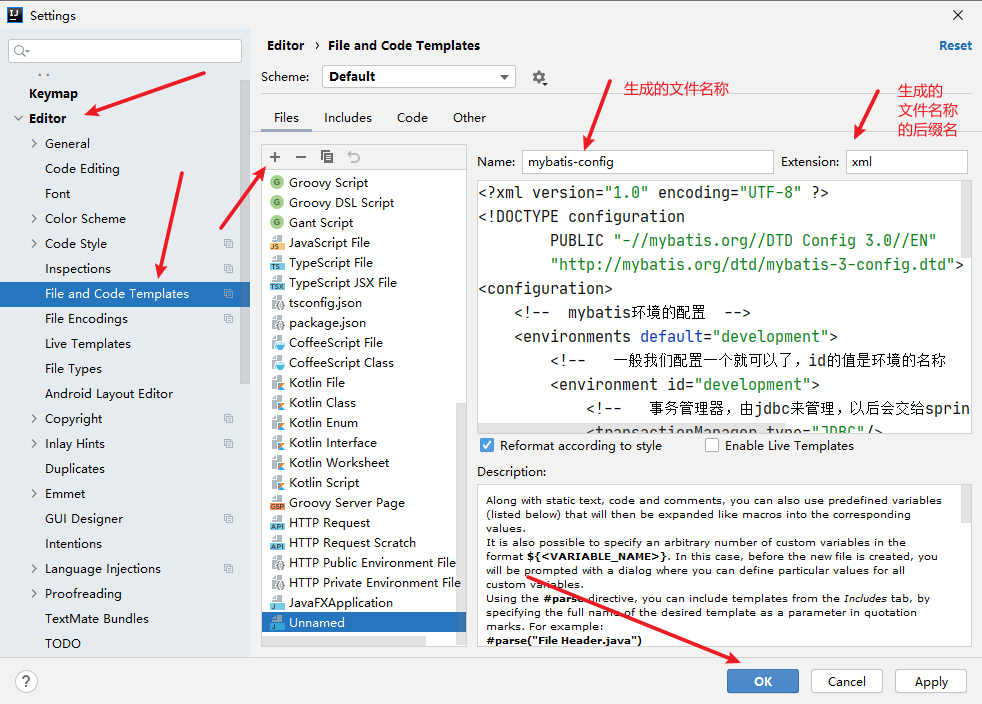The height and width of the screenshot is (704, 982).
Task: Click the add template plus icon
Action: click(275, 157)
